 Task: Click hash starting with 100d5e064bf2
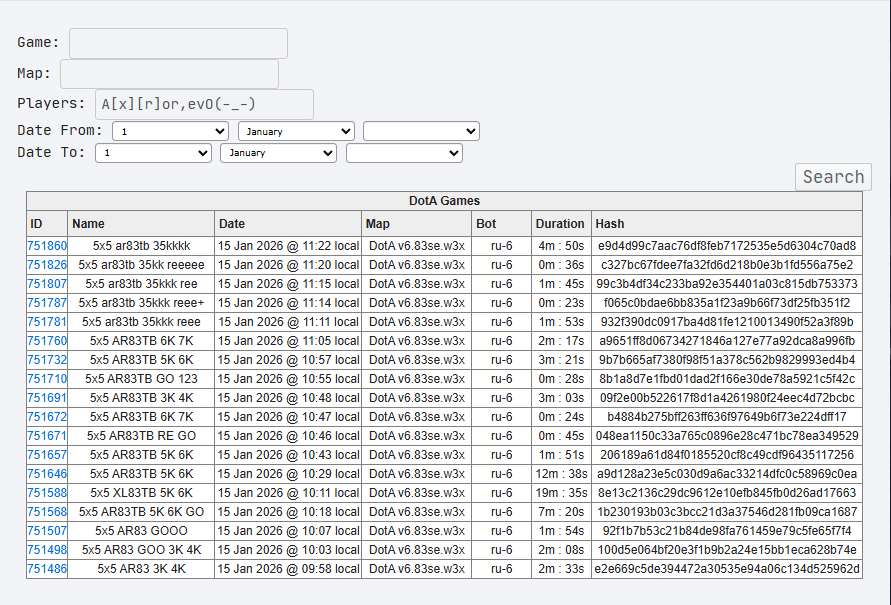point(727,550)
